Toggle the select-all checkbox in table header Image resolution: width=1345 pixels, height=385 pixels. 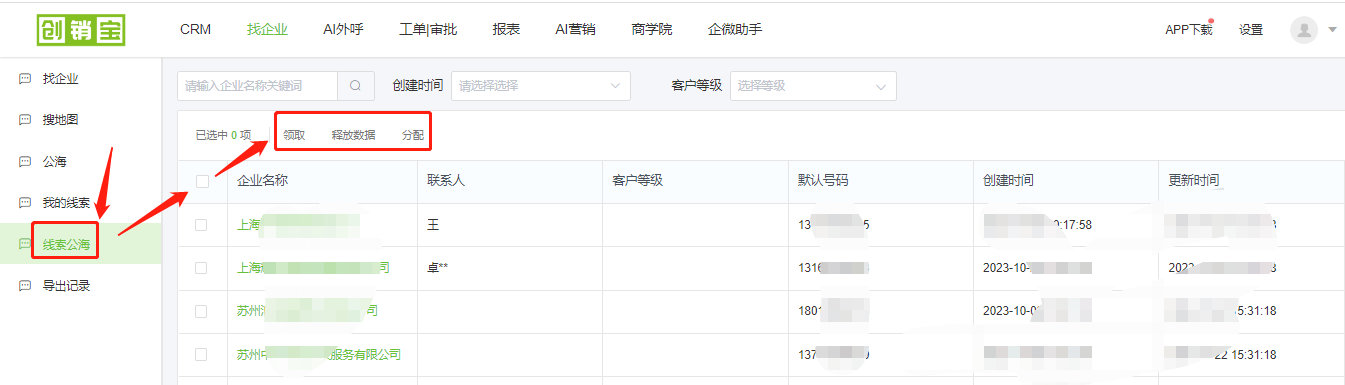(x=203, y=181)
